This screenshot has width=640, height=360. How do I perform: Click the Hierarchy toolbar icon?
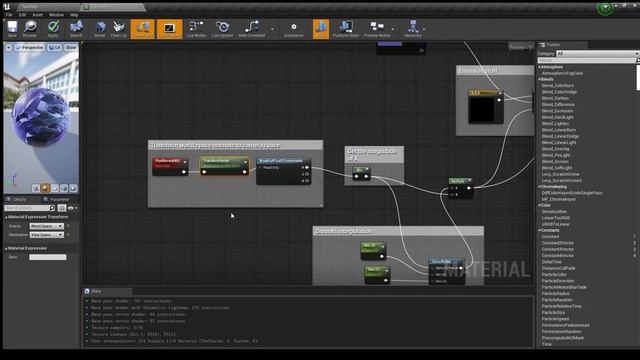[413, 29]
